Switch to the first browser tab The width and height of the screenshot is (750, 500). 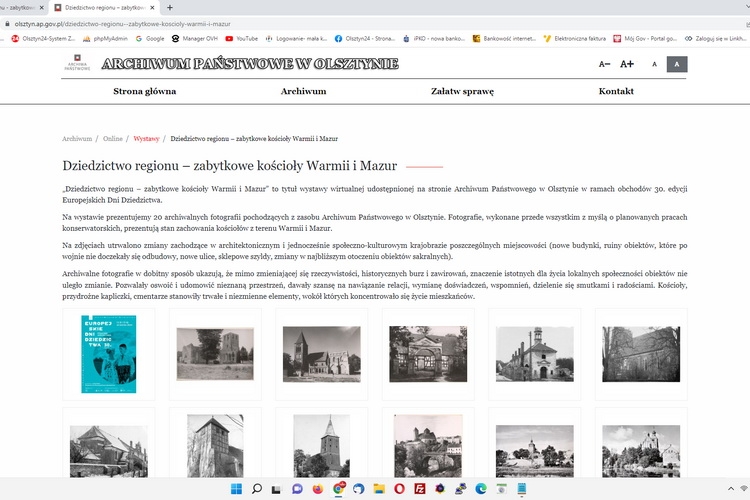pos(19,8)
